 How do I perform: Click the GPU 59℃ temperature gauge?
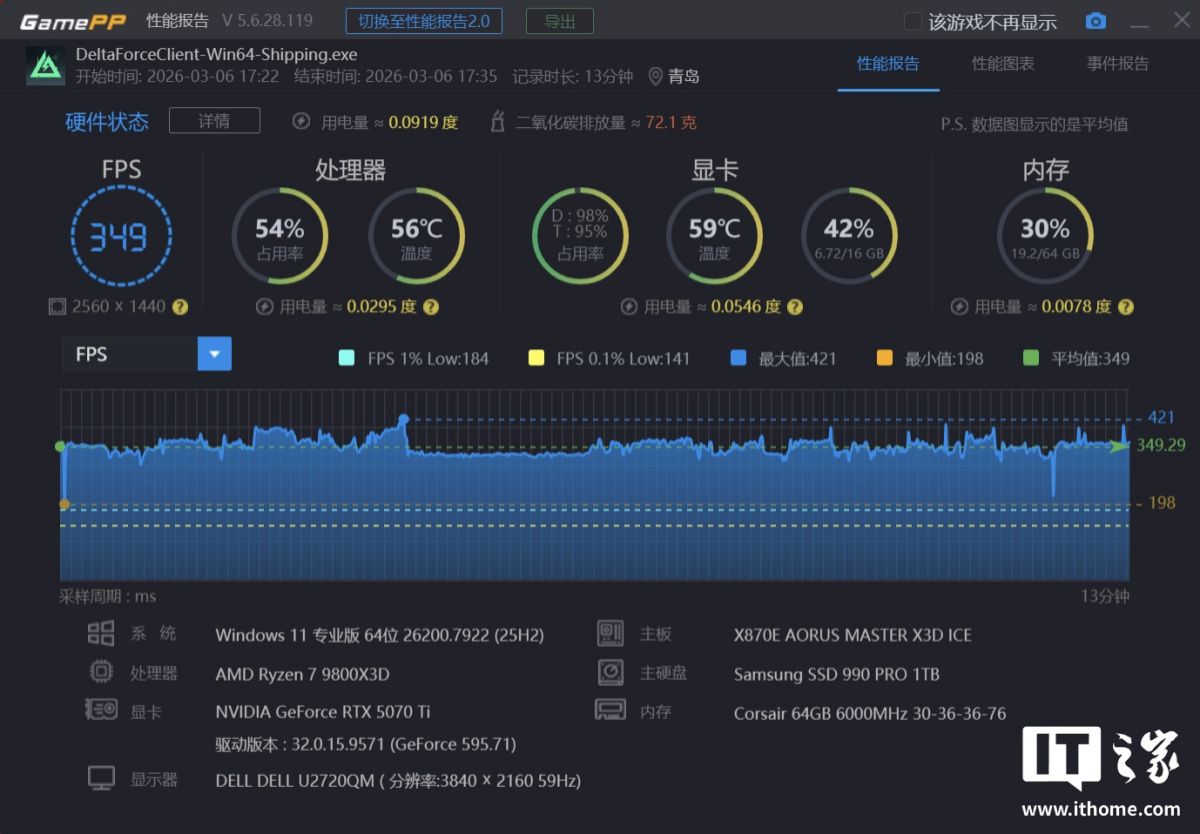tap(714, 237)
